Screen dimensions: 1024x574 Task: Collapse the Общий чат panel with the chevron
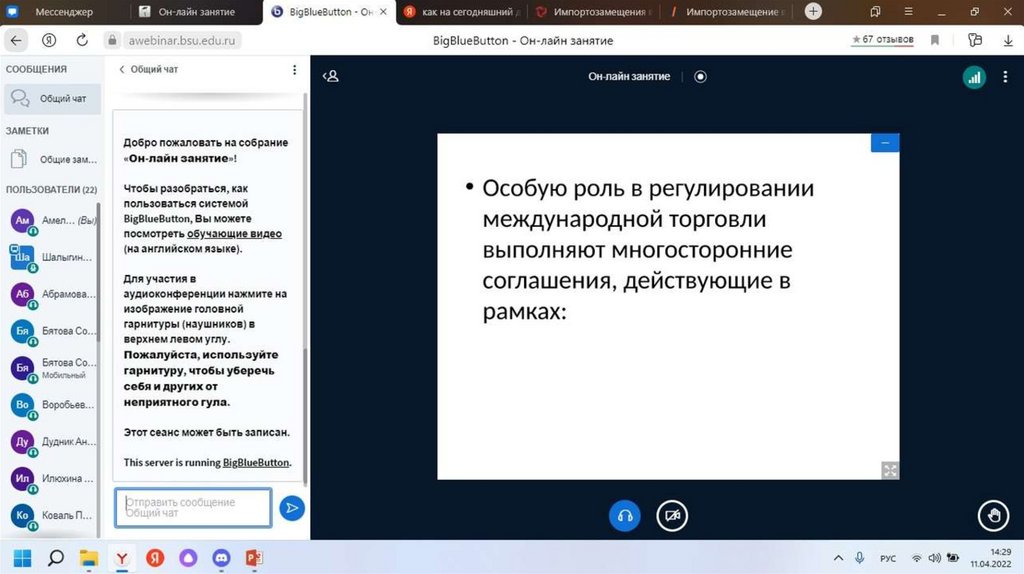click(x=122, y=70)
